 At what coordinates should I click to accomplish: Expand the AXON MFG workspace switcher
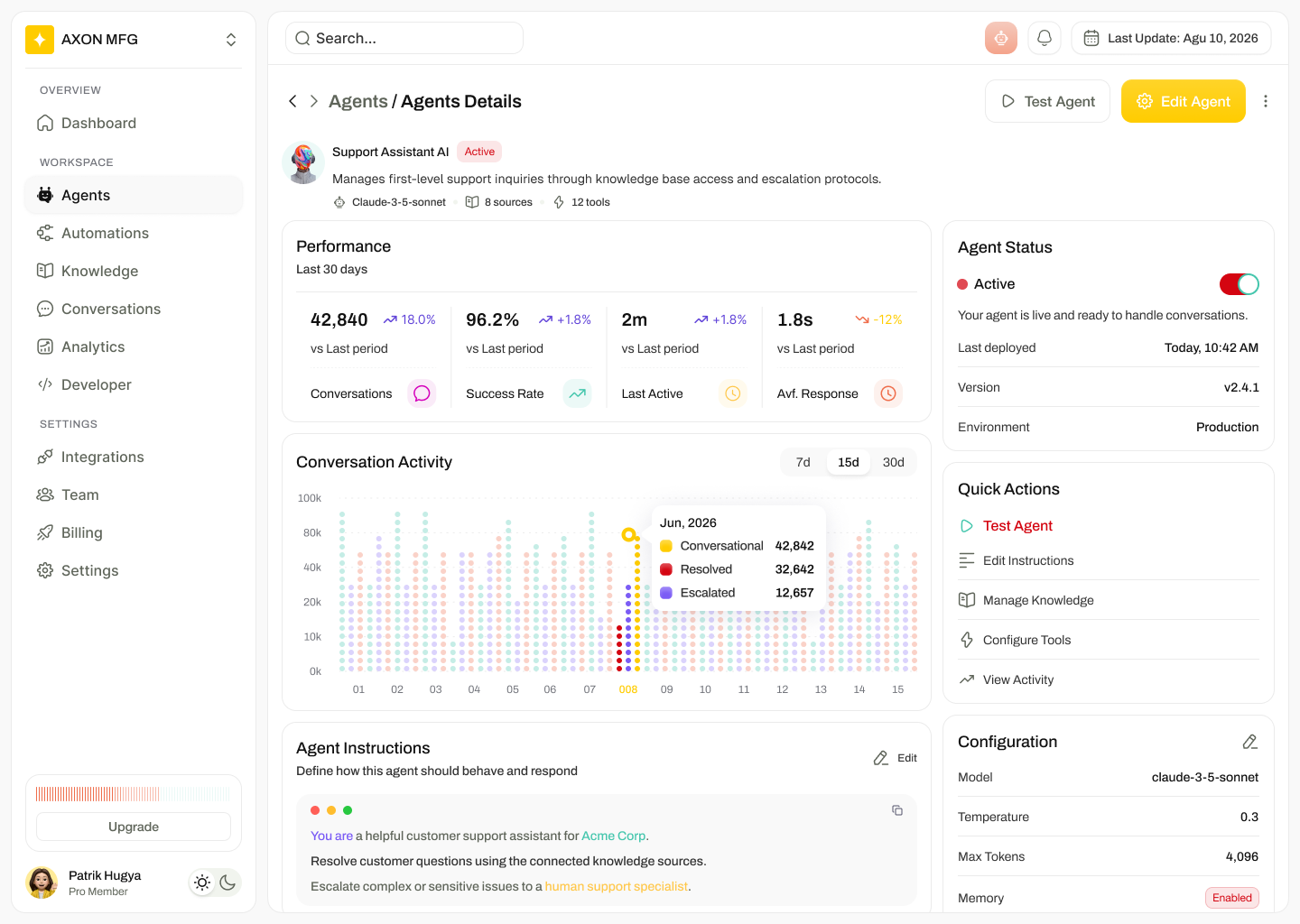coord(231,40)
